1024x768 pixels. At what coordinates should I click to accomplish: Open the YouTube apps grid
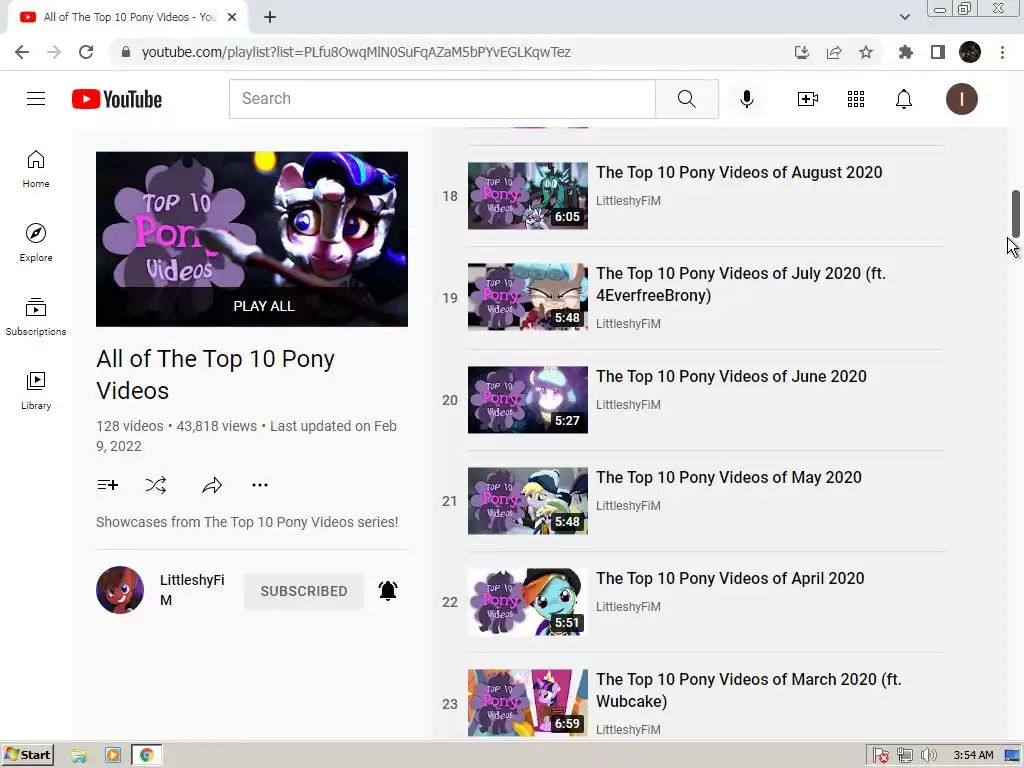pyautogui.click(x=856, y=99)
